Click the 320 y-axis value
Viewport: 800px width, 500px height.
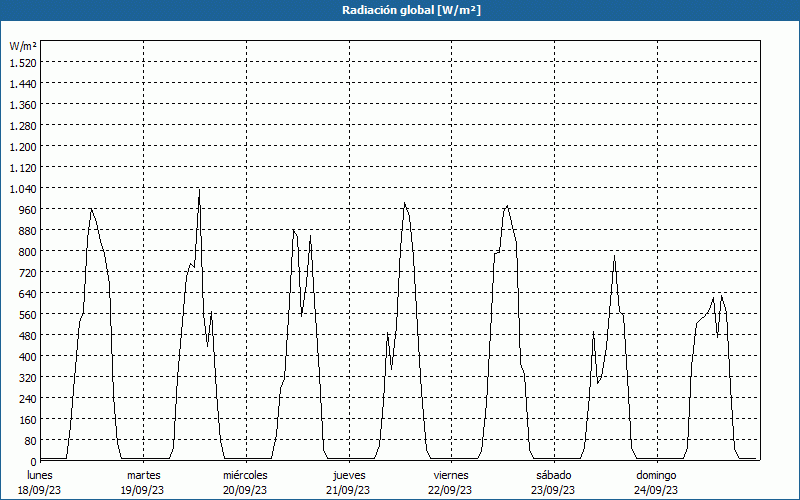click(28, 378)
